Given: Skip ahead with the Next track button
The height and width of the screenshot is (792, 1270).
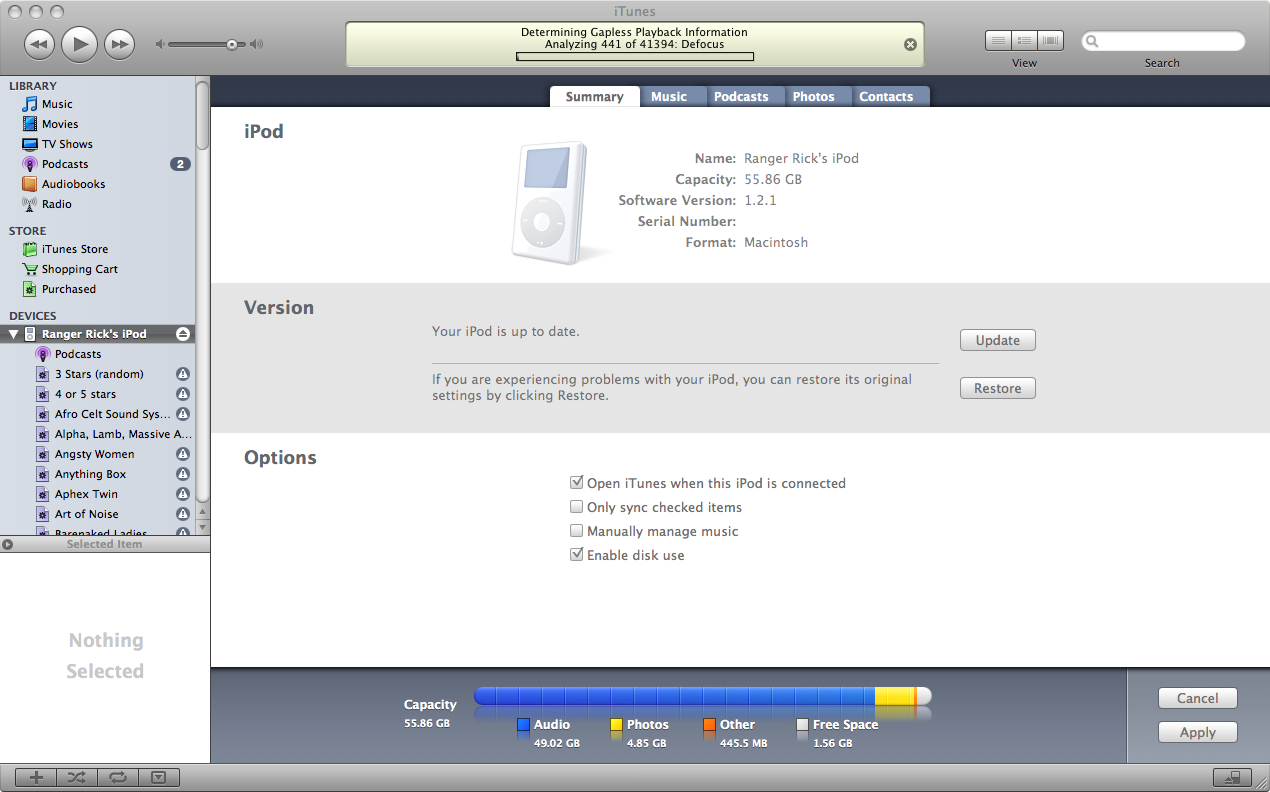Looking at the screenshot, I should coord(119,44).
